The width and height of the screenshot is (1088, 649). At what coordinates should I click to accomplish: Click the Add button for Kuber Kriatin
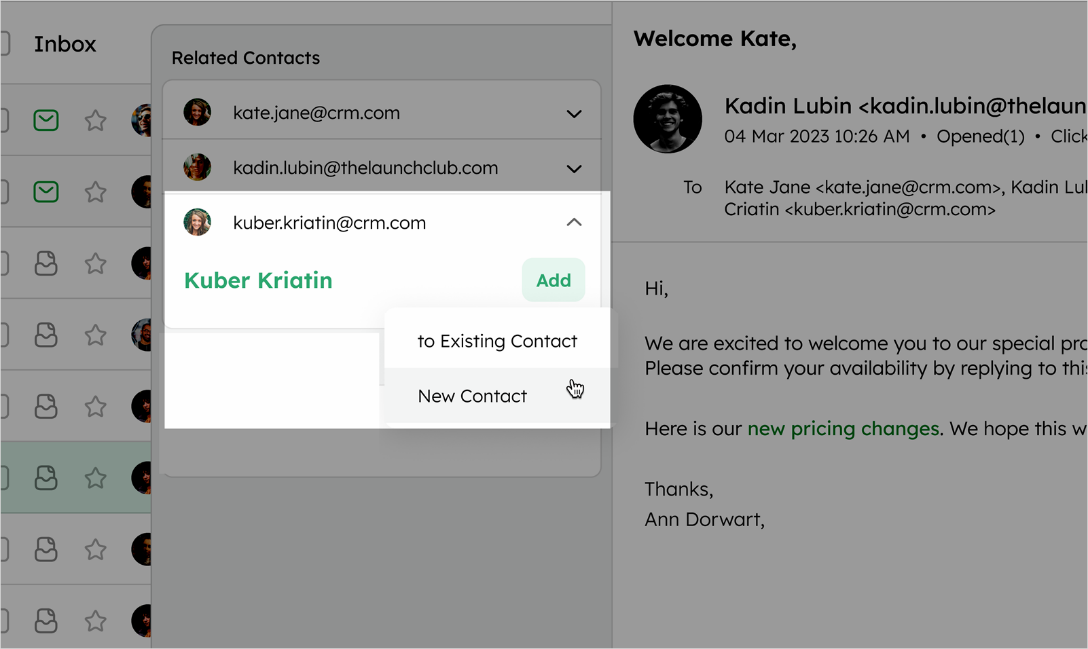click(x=553, y=280)
